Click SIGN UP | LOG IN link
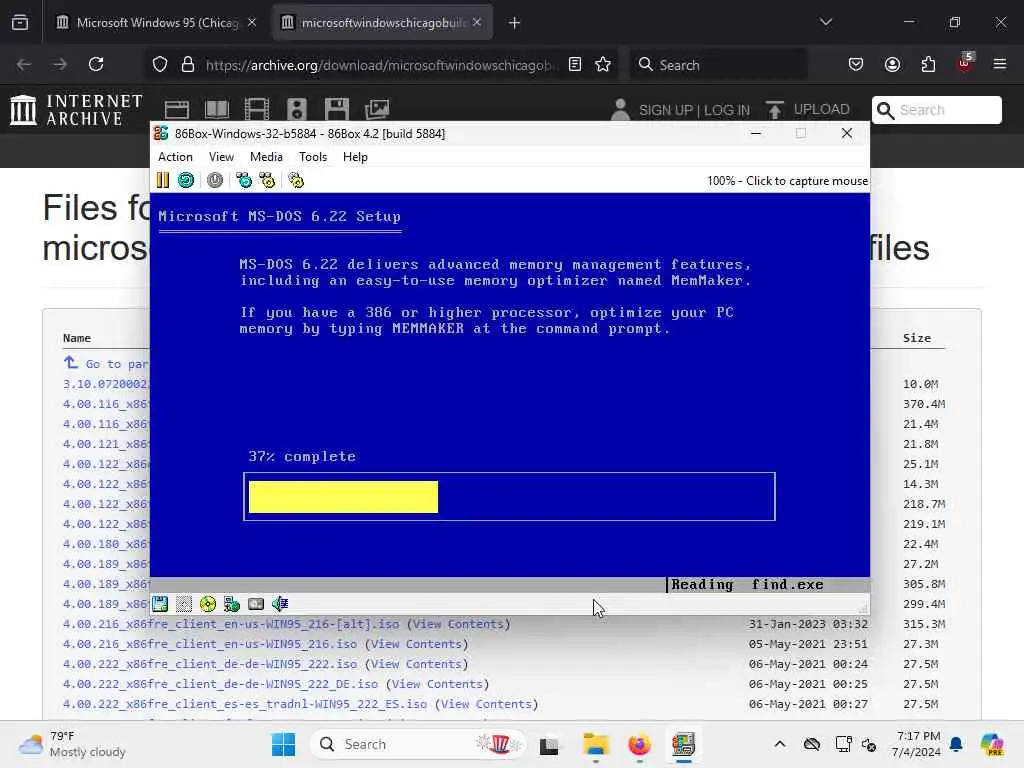The height and width of the screenshot is (768, 1024). tap(694, 110)
